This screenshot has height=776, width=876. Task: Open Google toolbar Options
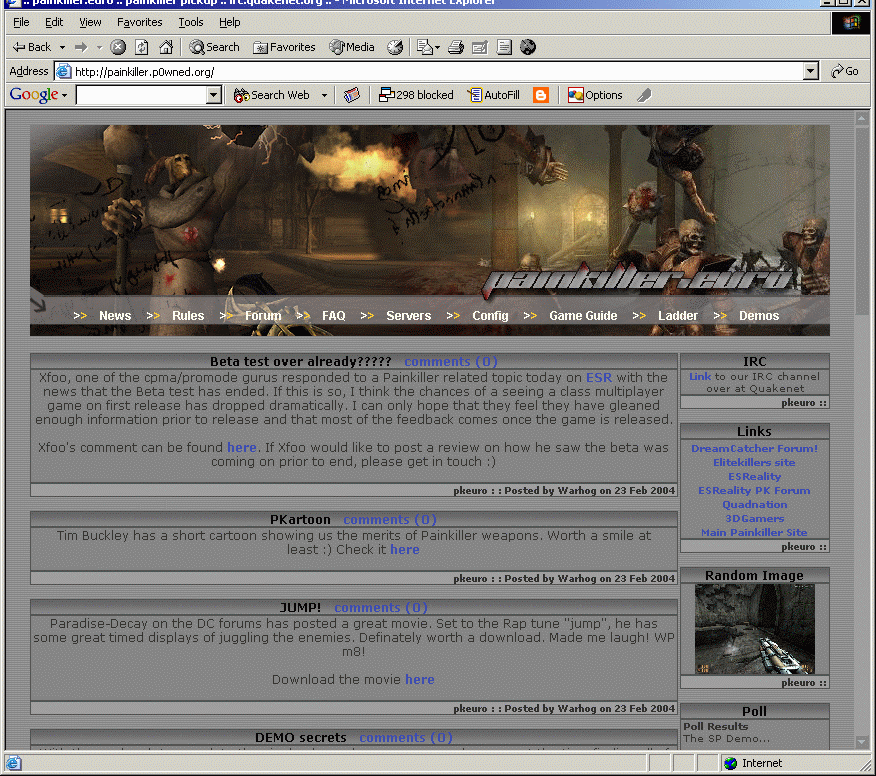coord(595,96)
